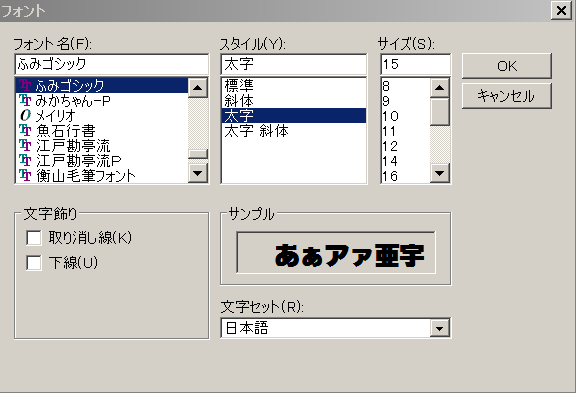Image resolution: width=576 pixels, height=393 pixels.
Task: Click the size list scroll up arrow
Action: point(440,88)
